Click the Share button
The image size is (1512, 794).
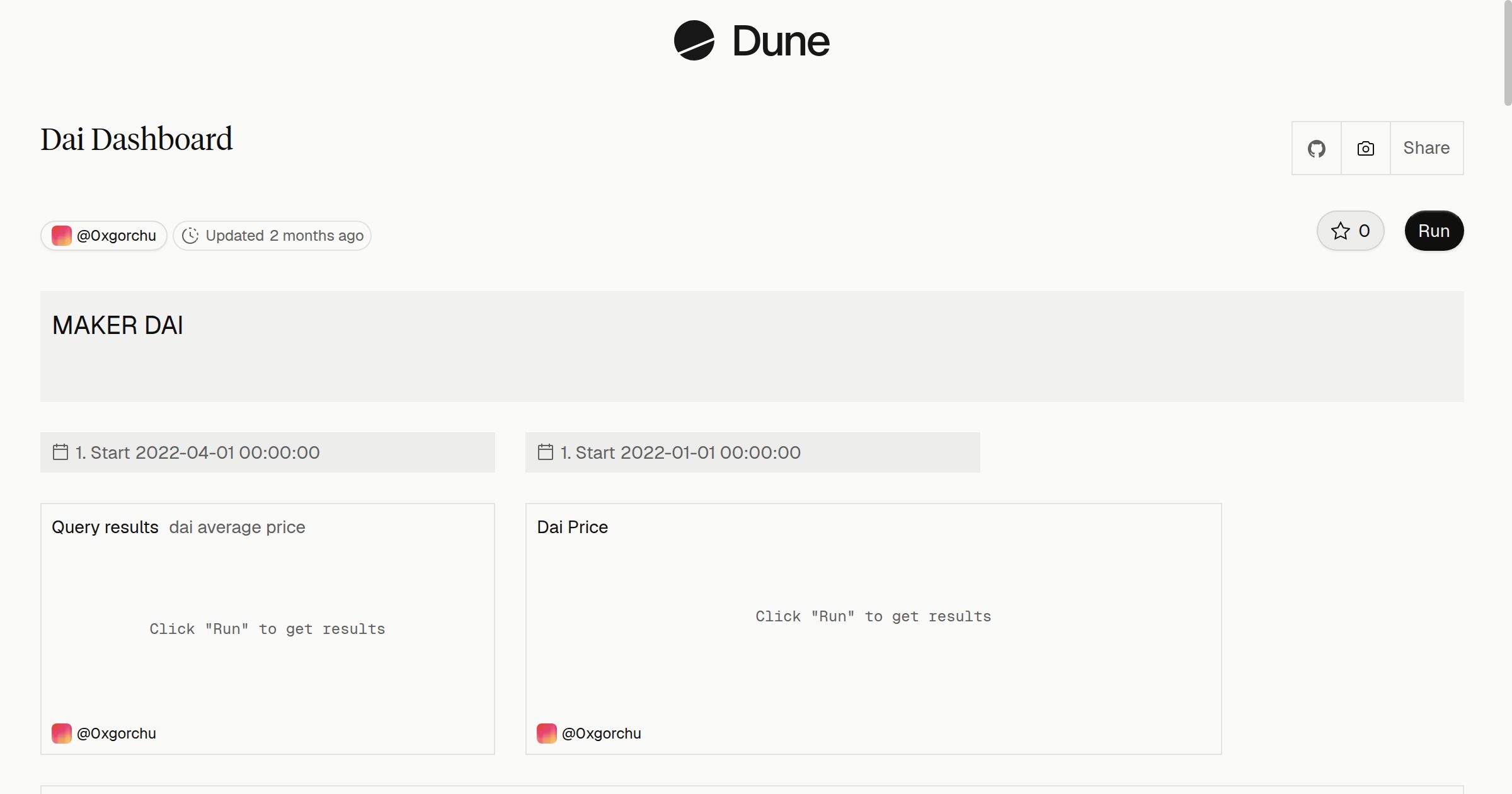pos(1426,148)
